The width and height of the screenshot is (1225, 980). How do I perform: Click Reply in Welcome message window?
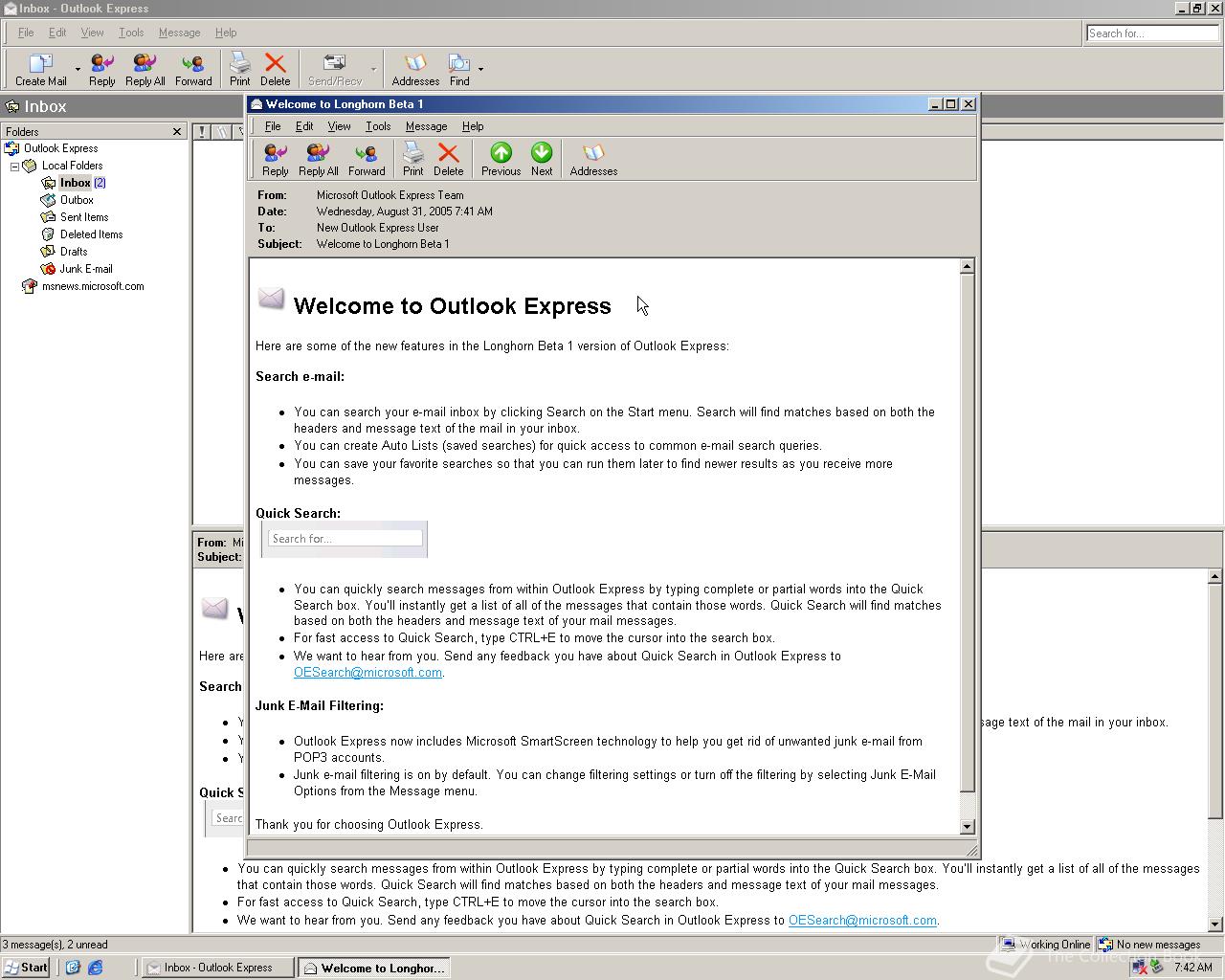click(276, 160)
